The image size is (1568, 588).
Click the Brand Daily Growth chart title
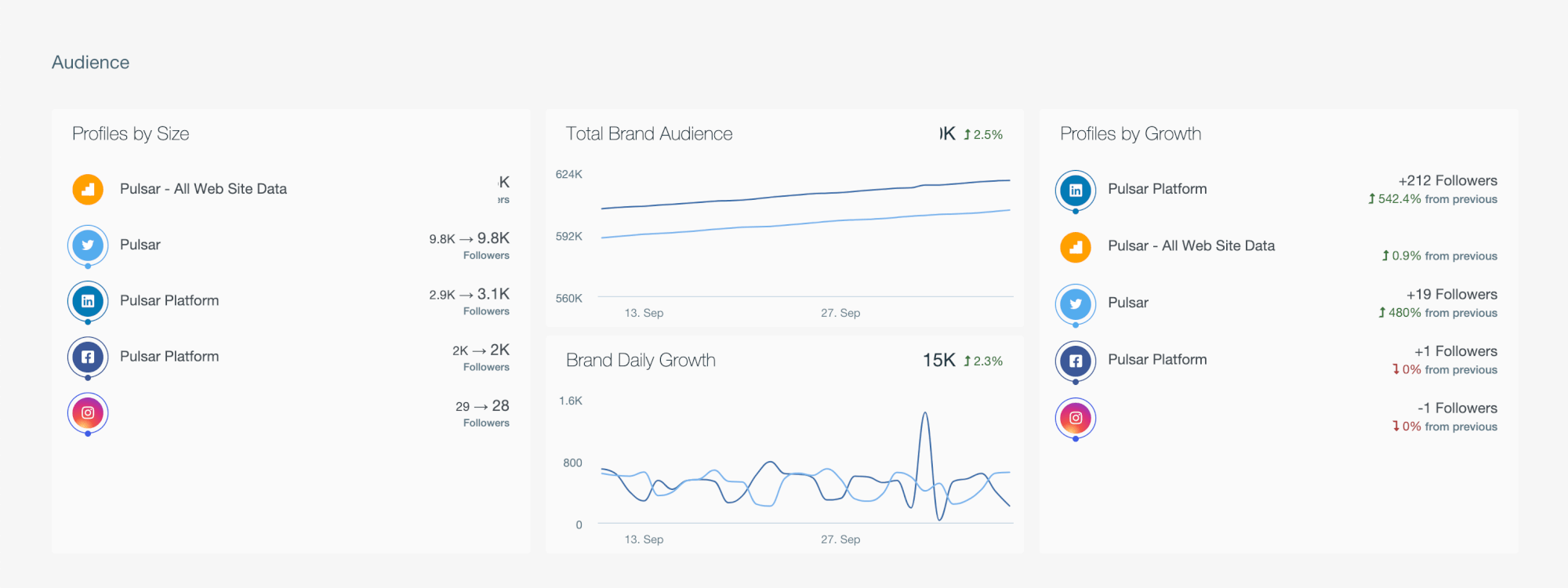pyautogui.click(x=641, y=361)
